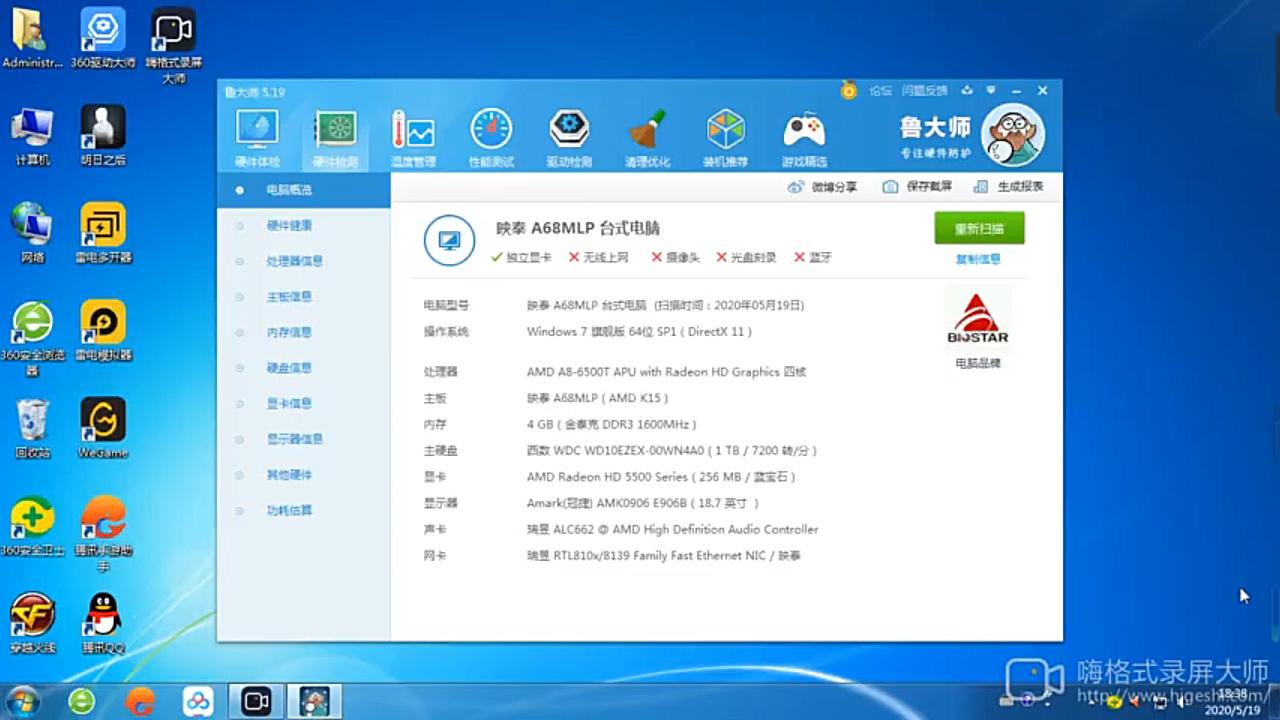Click the Amark AMK0906 monitor value
Viewport: 1280px width, 720px height.
tap(642, 503)
